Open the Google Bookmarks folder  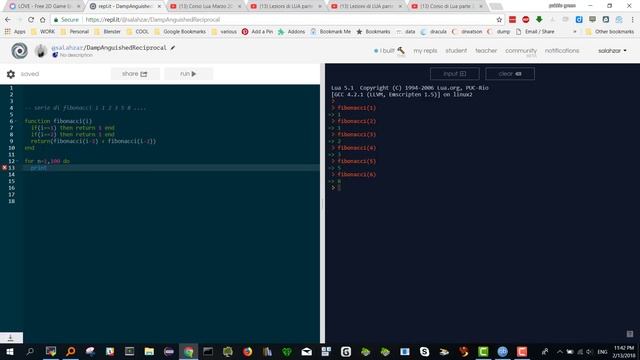coord(180,31)
